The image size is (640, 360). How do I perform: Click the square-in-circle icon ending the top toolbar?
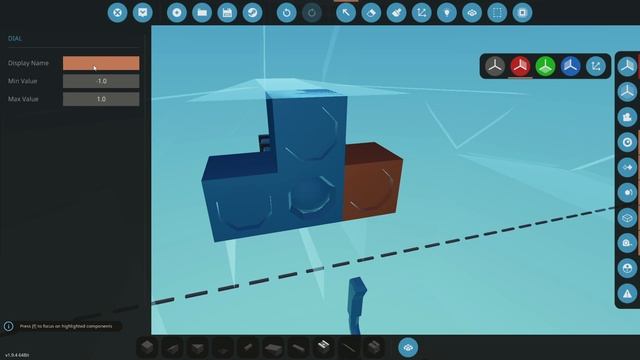point(522,13)
